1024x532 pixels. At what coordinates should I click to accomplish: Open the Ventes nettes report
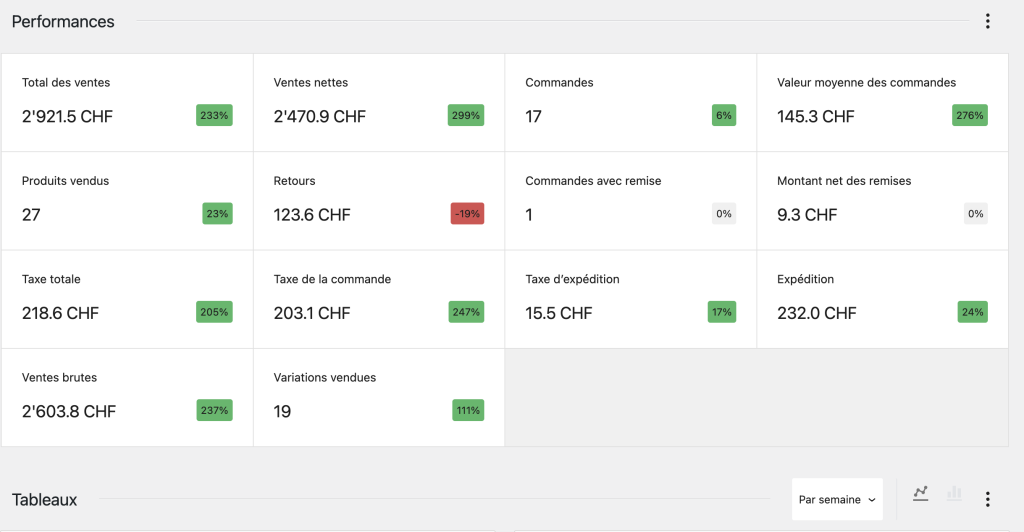click(x=379, y=102)
